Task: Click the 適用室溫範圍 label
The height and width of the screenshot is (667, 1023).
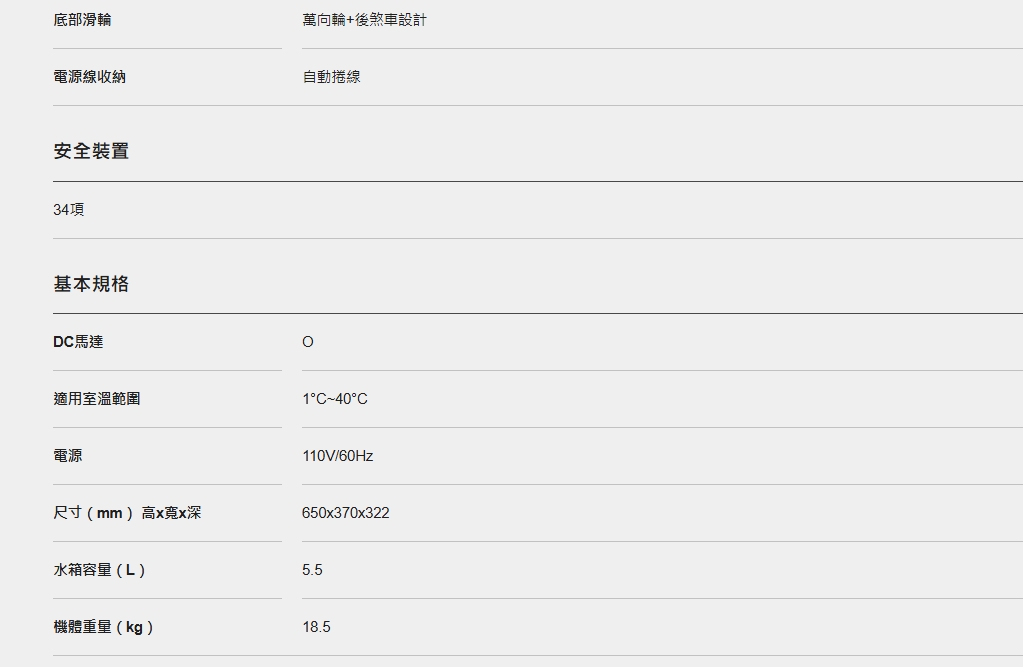Action: 97,399
